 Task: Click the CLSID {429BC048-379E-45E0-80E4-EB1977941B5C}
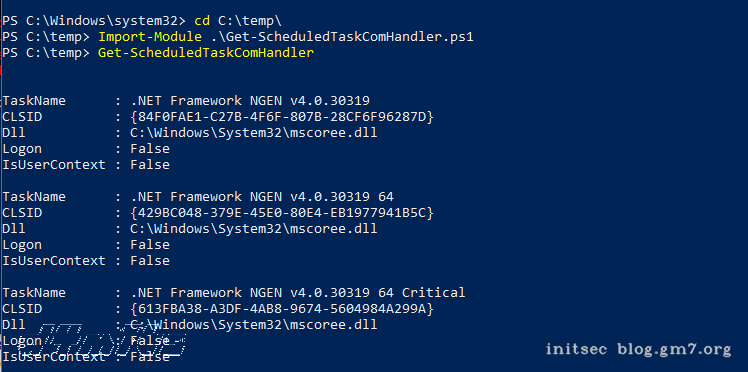[x=282, y=213]
